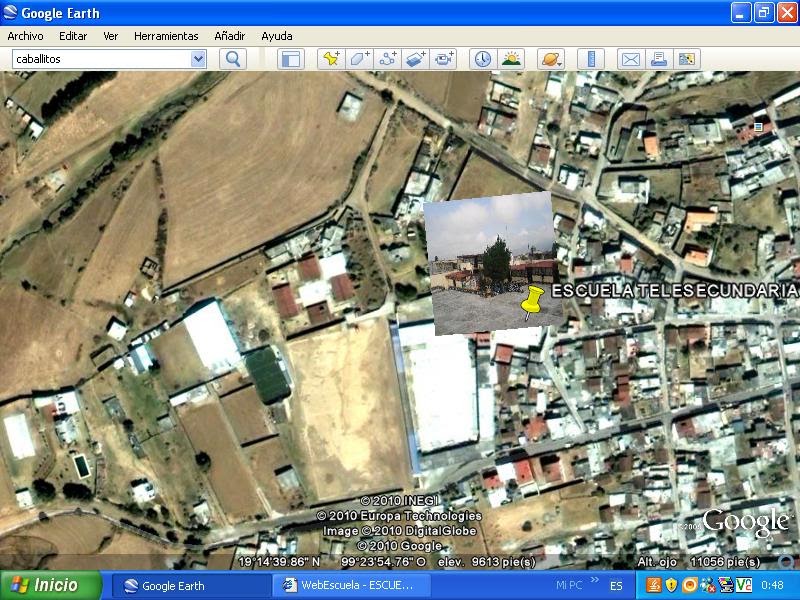Open the Herramientas menu

coord(166,36)
